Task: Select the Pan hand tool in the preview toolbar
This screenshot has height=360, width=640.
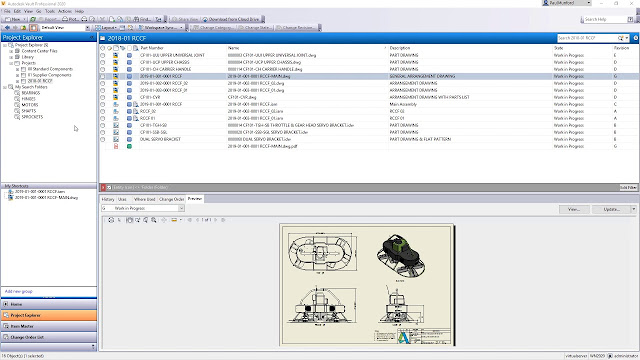Action: tap(129, 220)
